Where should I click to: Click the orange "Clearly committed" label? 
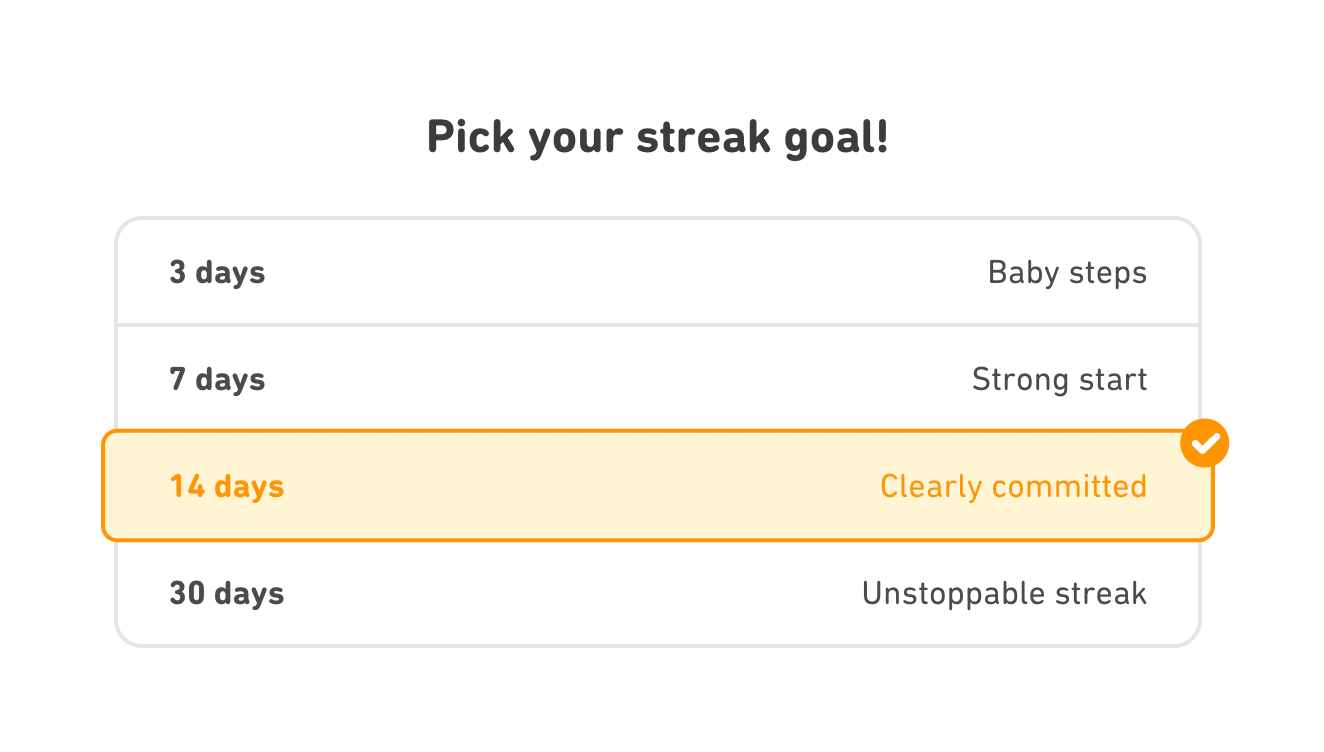point(1013,486)
